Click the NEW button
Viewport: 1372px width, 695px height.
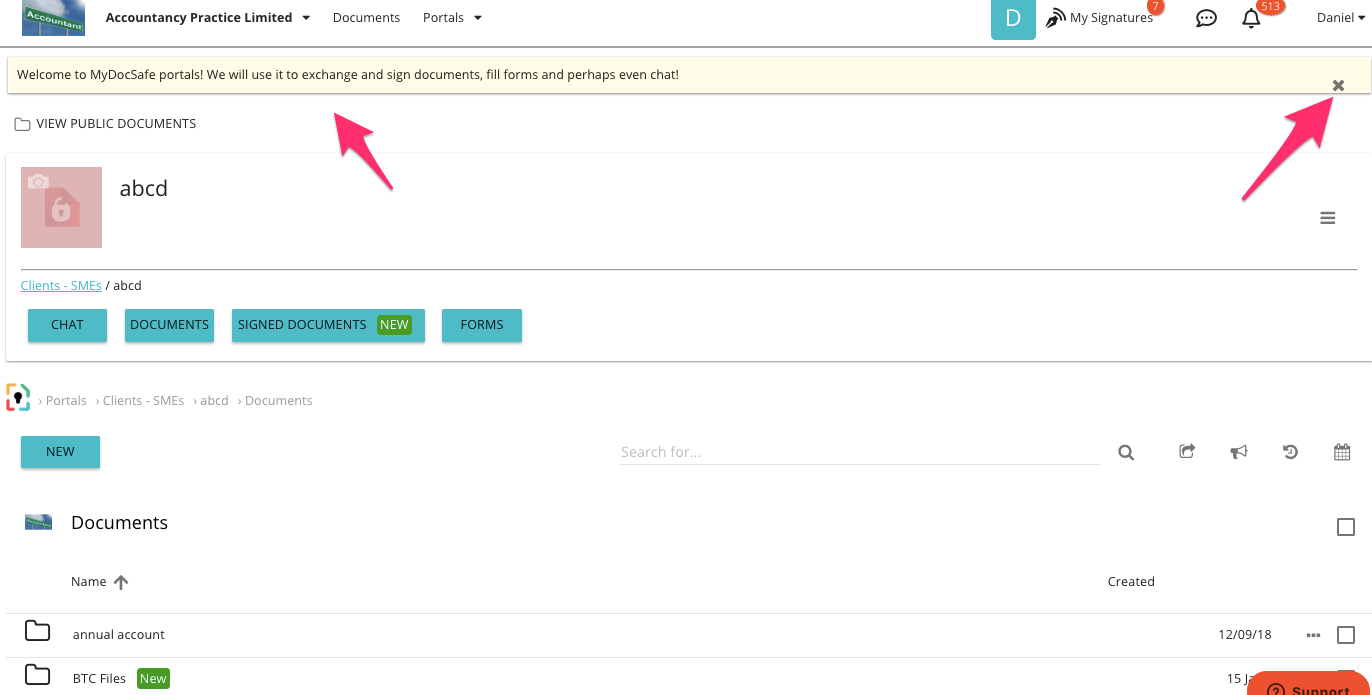[60, 452]
